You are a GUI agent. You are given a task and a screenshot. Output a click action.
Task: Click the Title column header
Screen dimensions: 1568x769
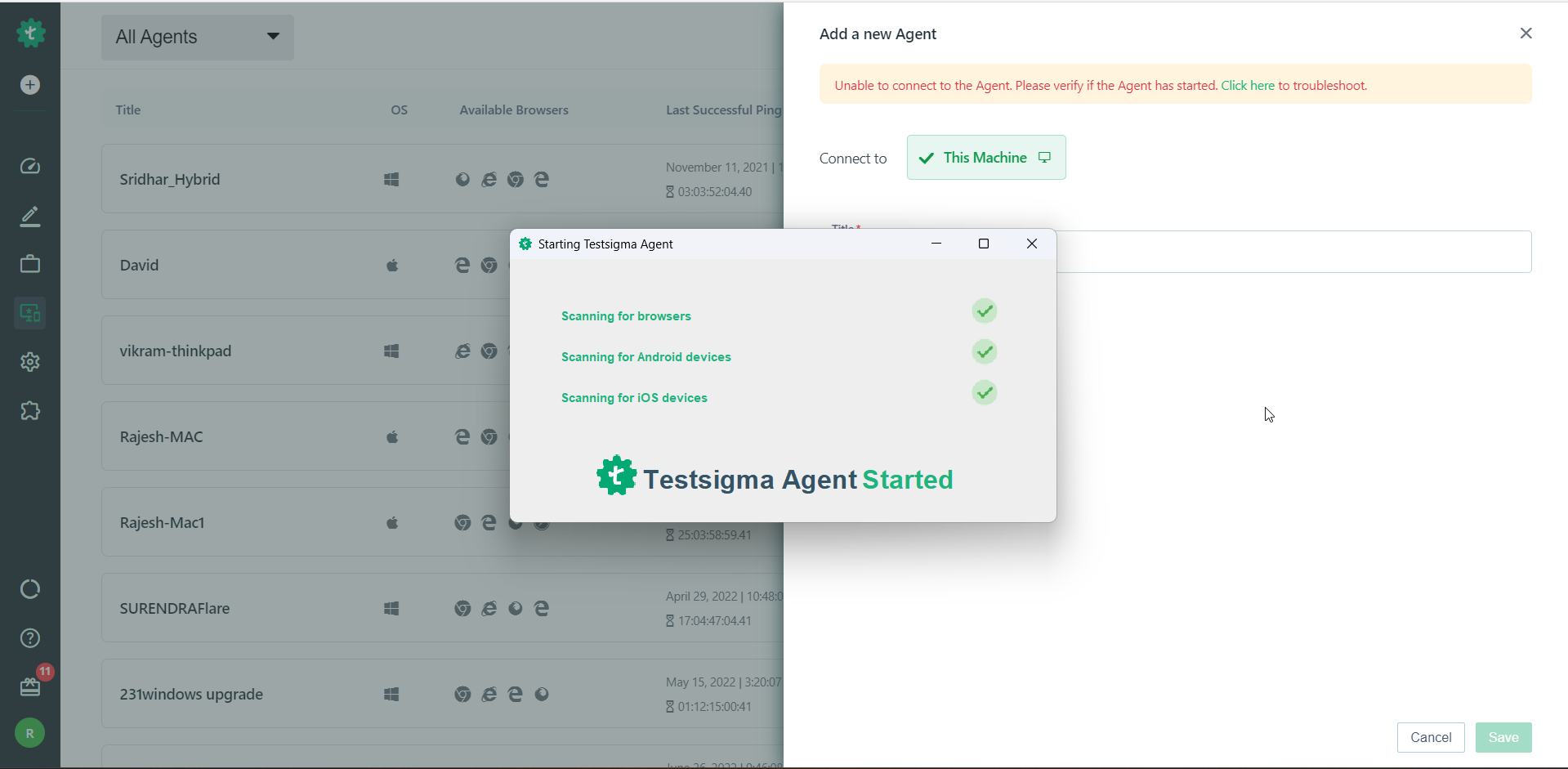click(x=128, y=110)
